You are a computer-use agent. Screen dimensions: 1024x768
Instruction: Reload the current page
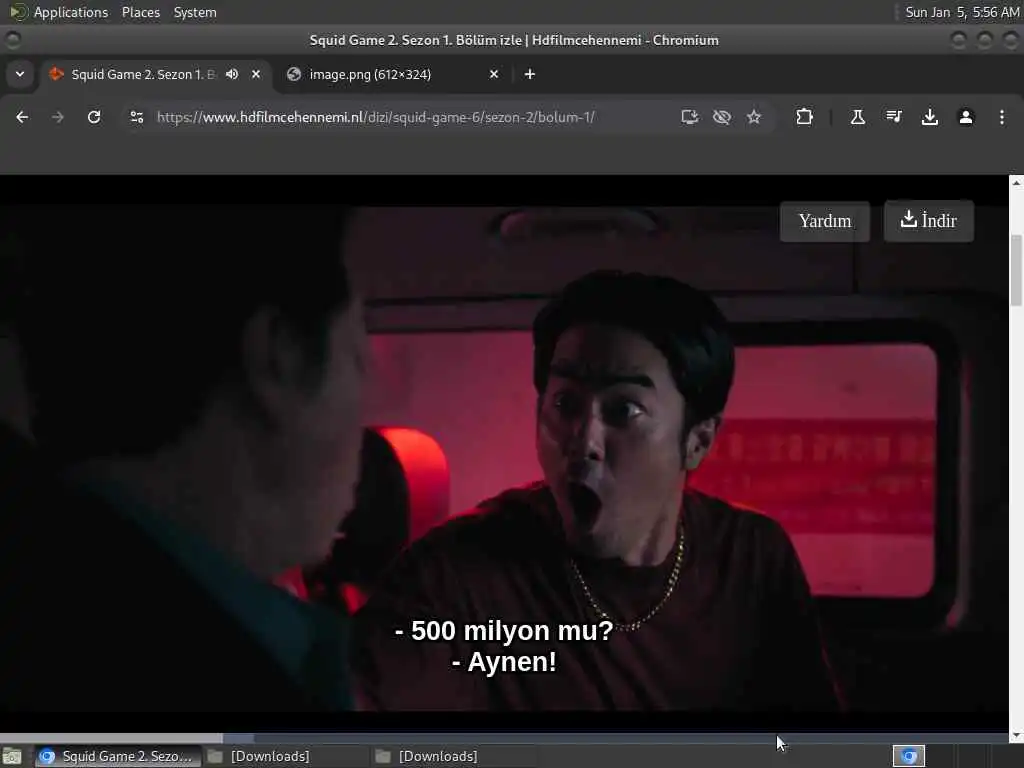[94, 117]
